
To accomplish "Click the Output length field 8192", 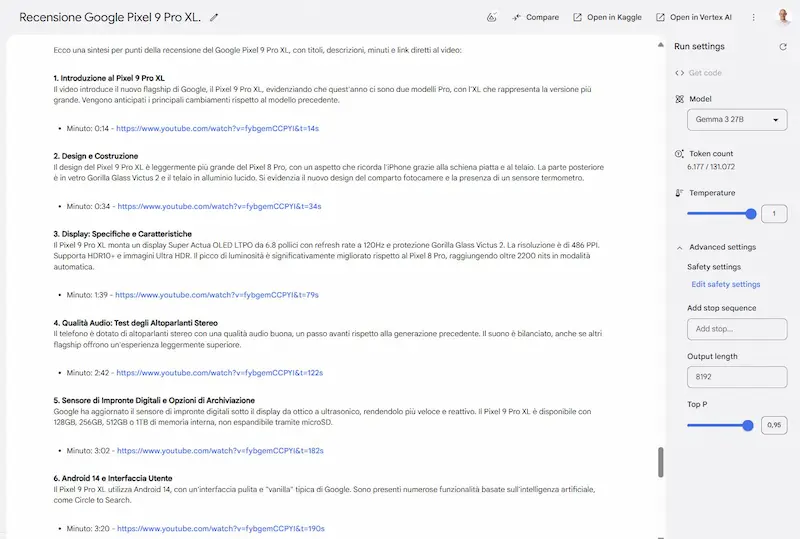I will click(x=737, y=377).
